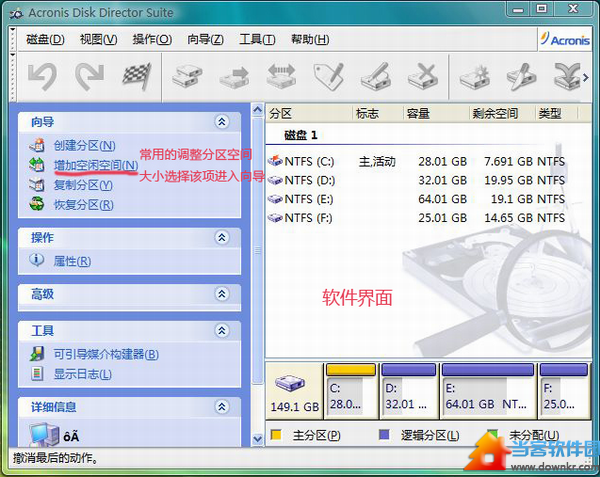Collapse the 详细信息 panel section
This screenshot has width=600, height=477.
pos(222,407)
